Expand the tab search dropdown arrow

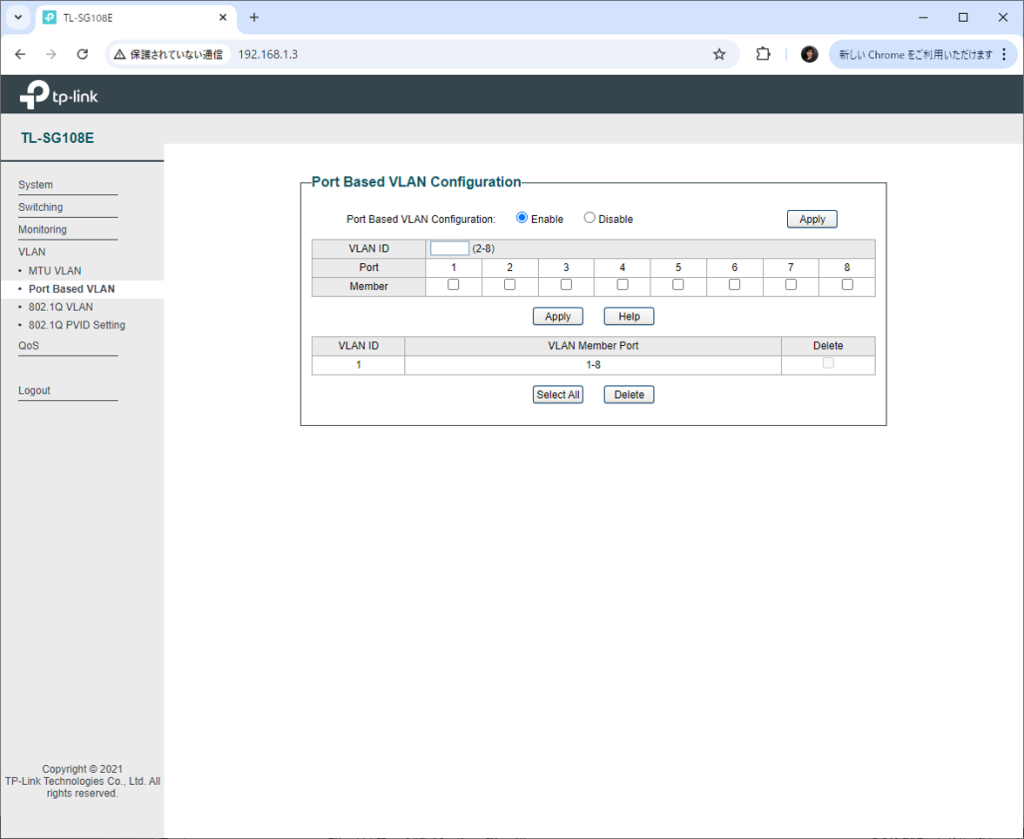[x=17, y=17]
